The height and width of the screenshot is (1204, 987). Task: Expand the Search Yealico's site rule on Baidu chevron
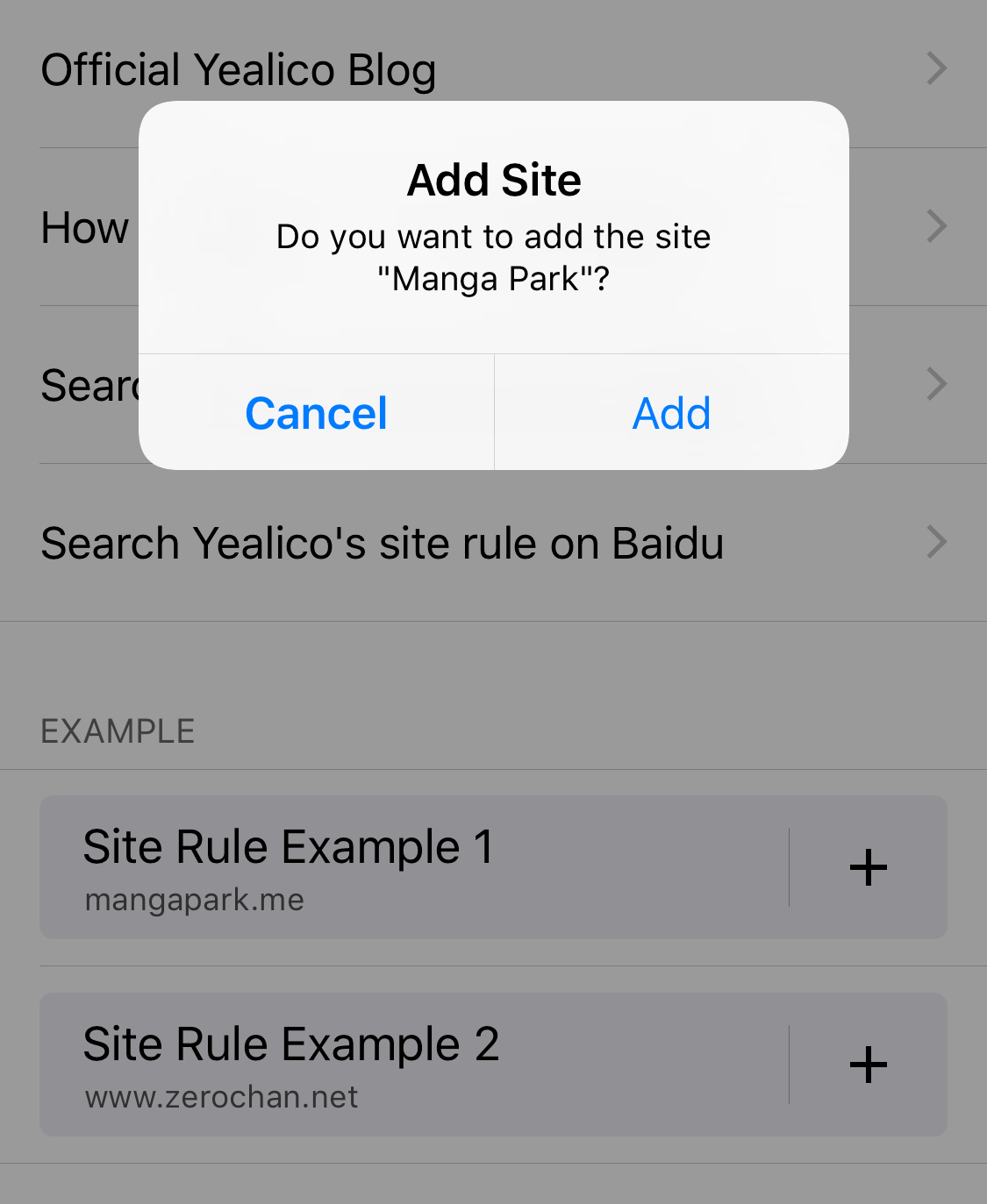[x=937, y=542]
